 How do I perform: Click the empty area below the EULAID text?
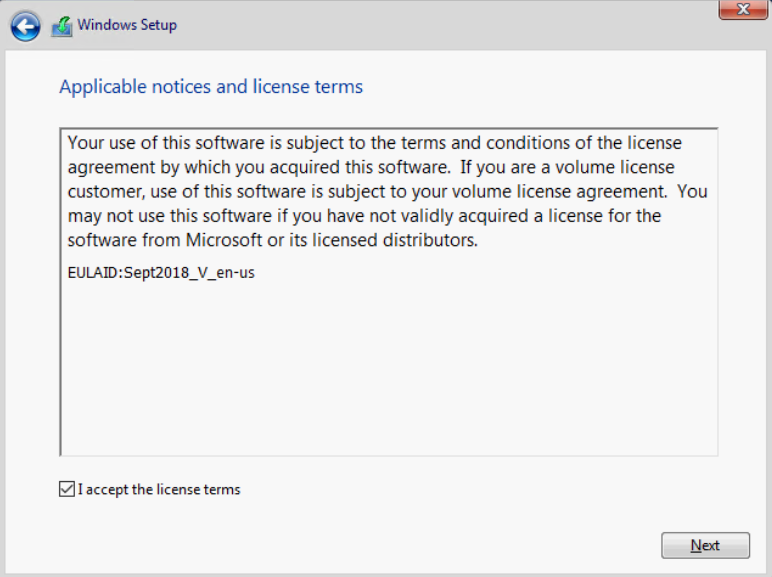(x=388, y=370)
